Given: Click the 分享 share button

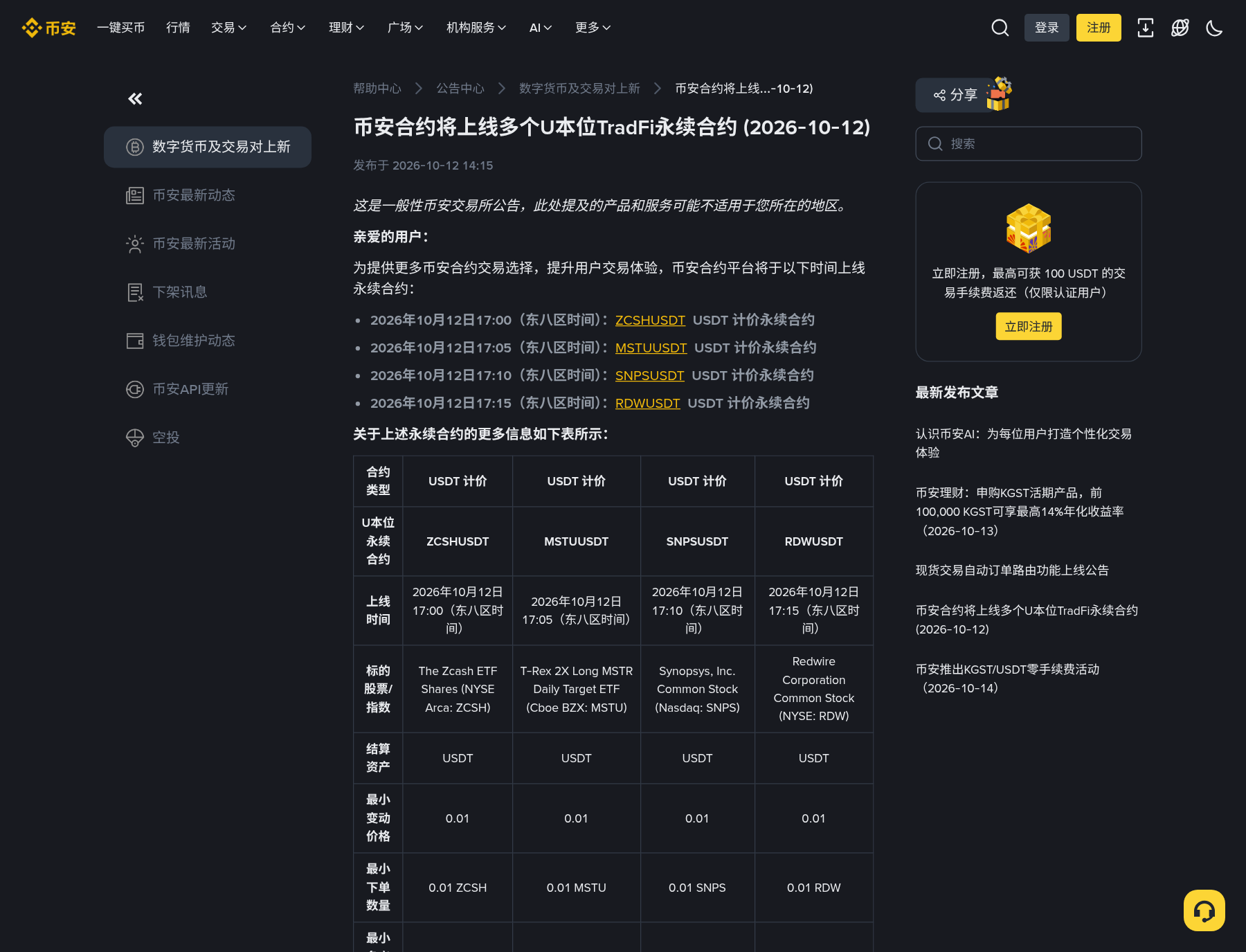Looking at the screenshot, I should click(x=955, y=95).
